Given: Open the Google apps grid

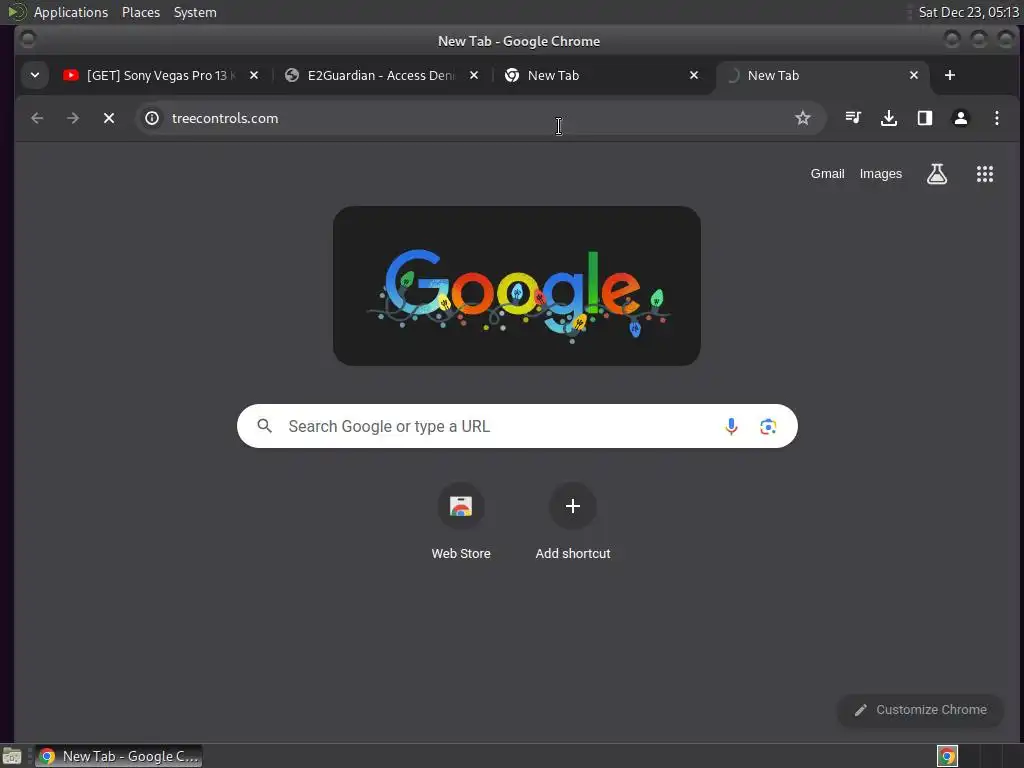Looking at the screenshot, I should coord(985,174).
